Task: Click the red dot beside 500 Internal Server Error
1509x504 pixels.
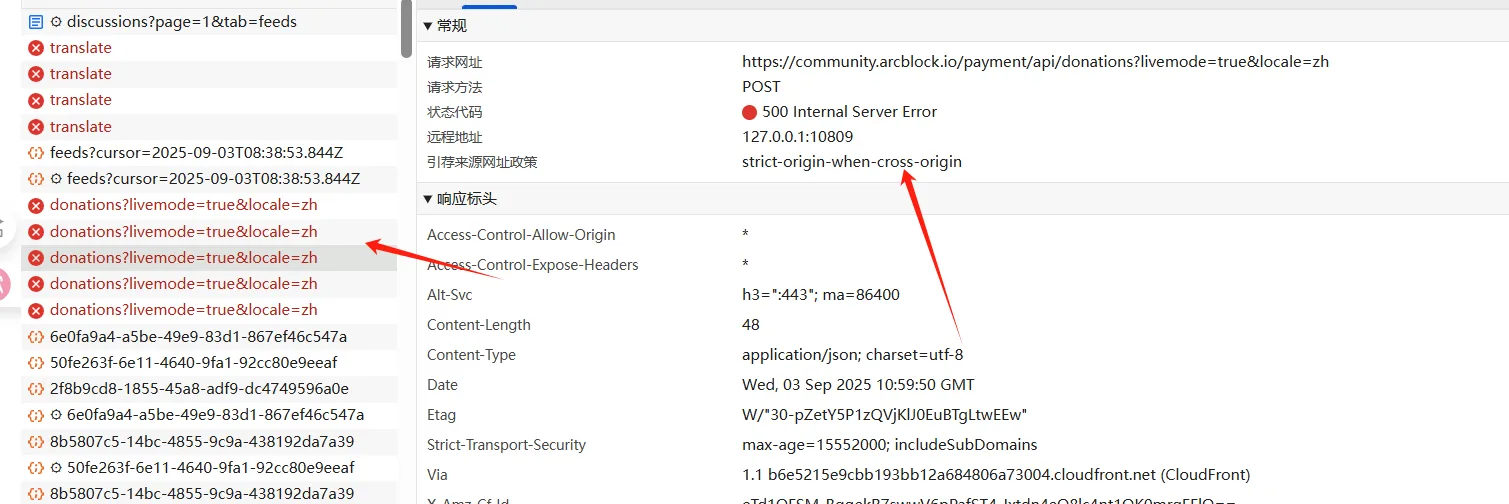Action: 749,112
